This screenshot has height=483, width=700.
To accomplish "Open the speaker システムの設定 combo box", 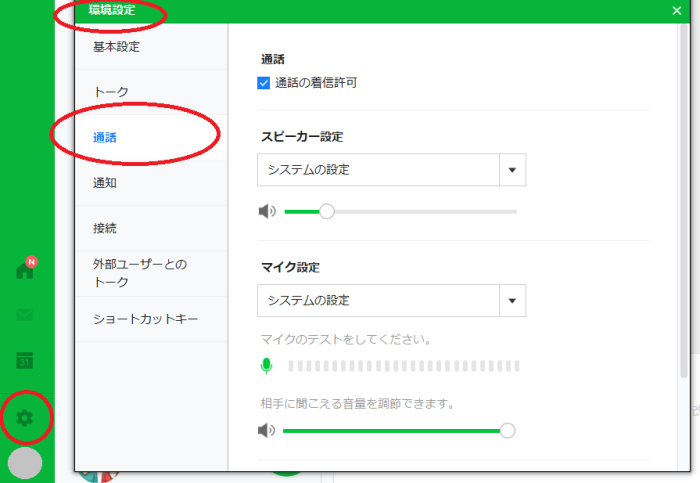I will tap(392, 170).
